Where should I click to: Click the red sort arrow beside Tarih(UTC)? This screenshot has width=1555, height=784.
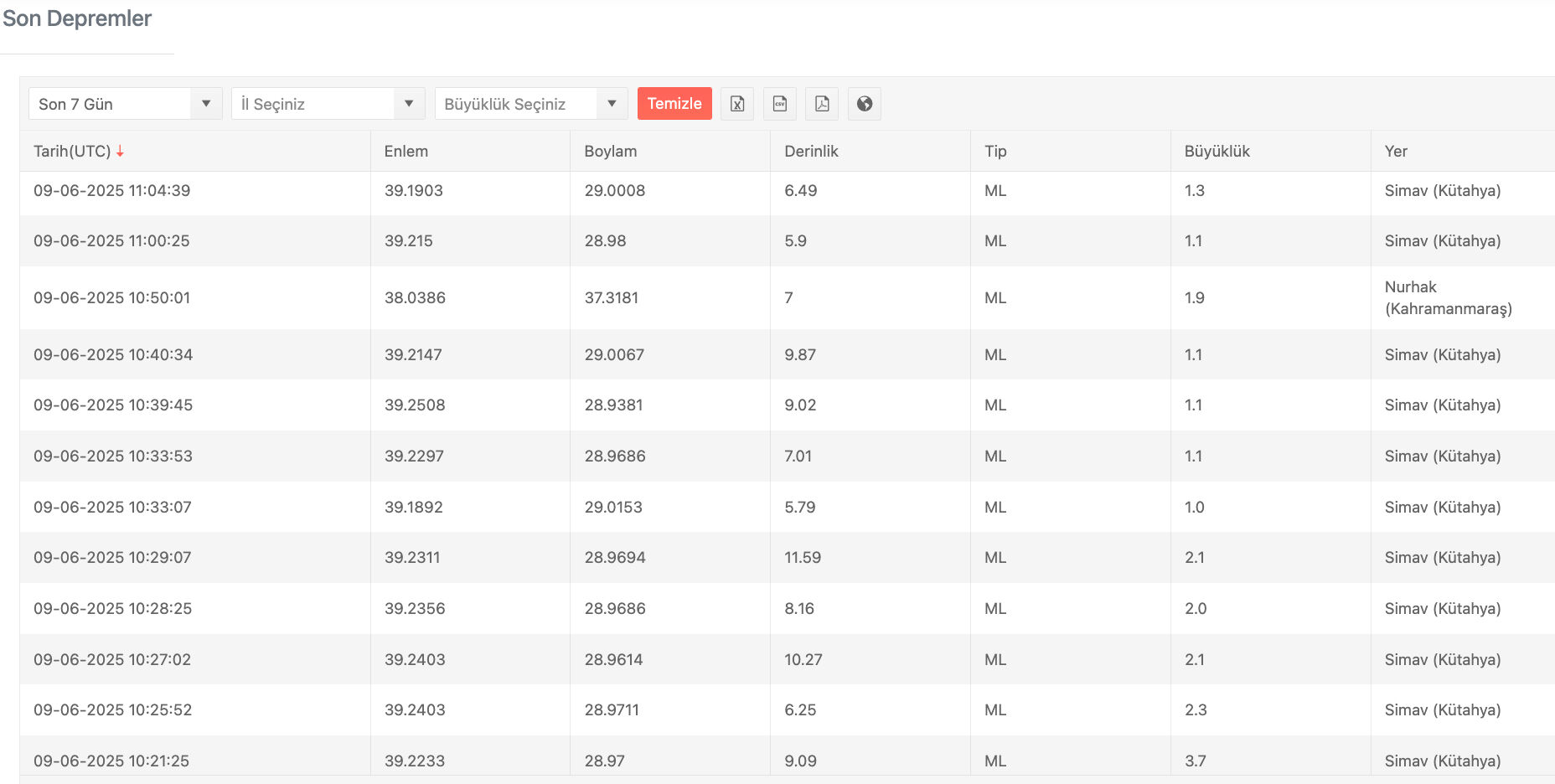click(x=120, y=152)
